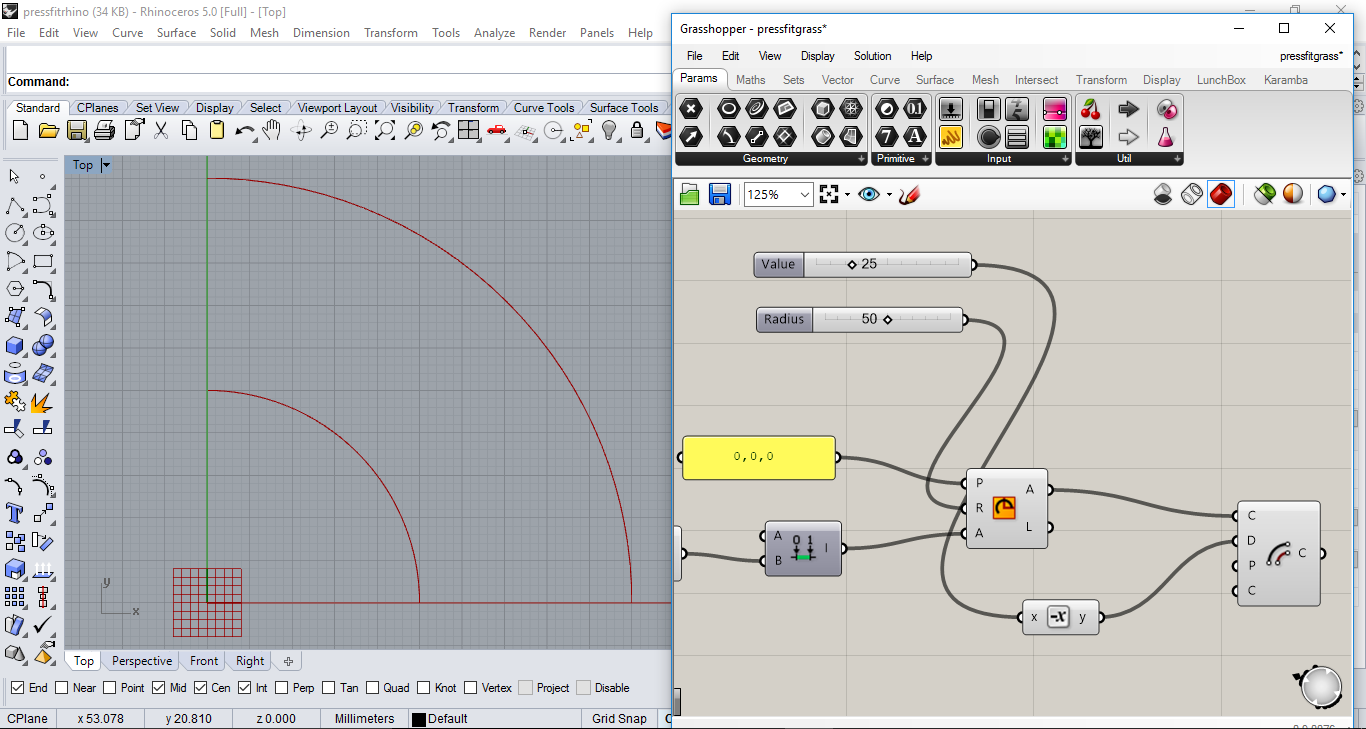The image size is (1366, 729).
Task: Select the Cut scissors icon in Rhino
Action: 161,130
